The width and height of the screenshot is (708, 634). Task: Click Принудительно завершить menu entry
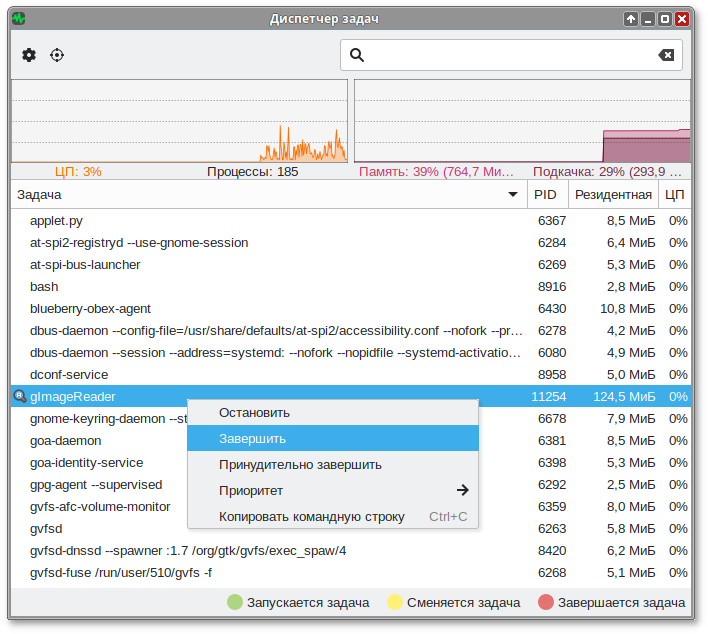click(x=300, y=464)
